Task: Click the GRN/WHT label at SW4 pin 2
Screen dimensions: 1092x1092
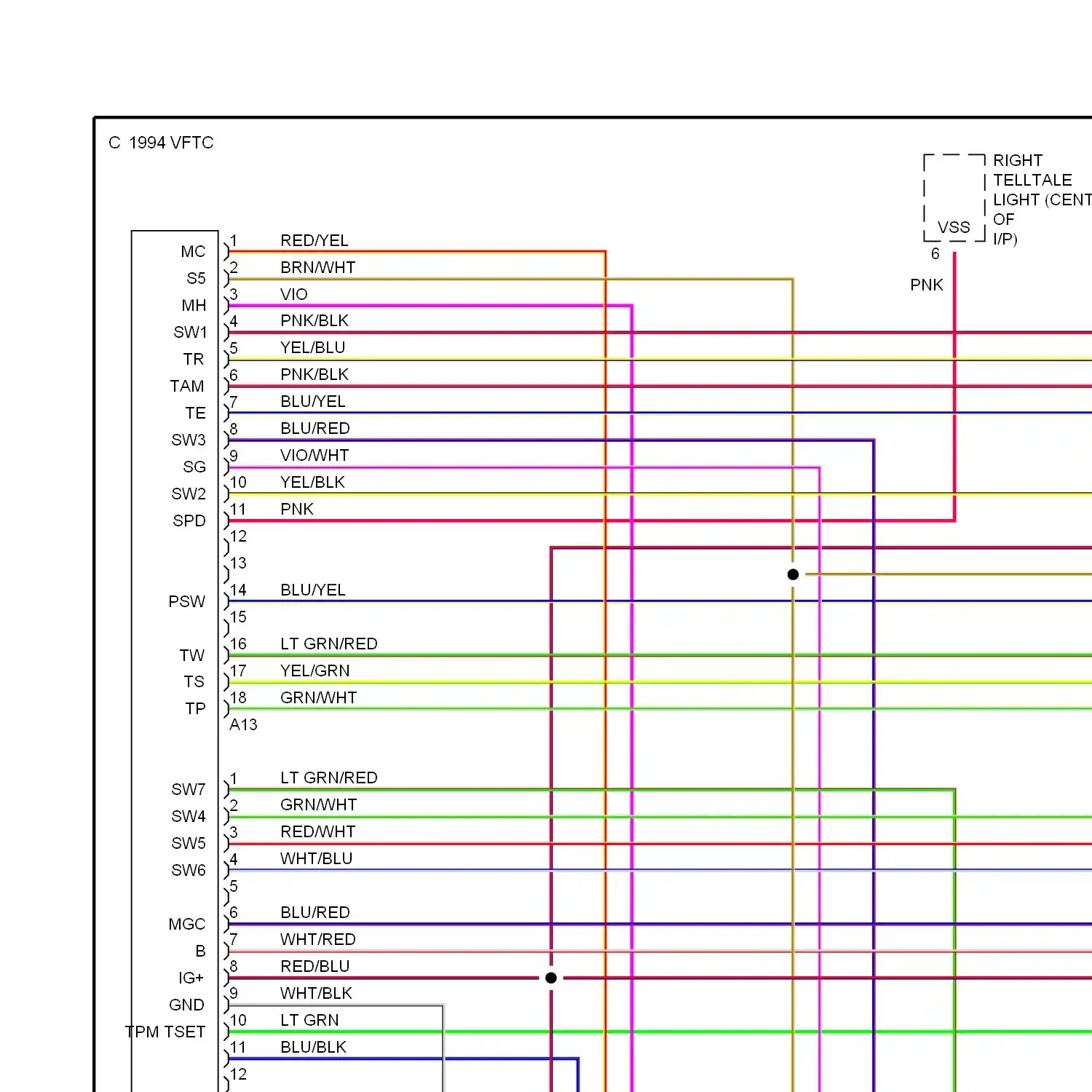Action: tap(319, 804)
